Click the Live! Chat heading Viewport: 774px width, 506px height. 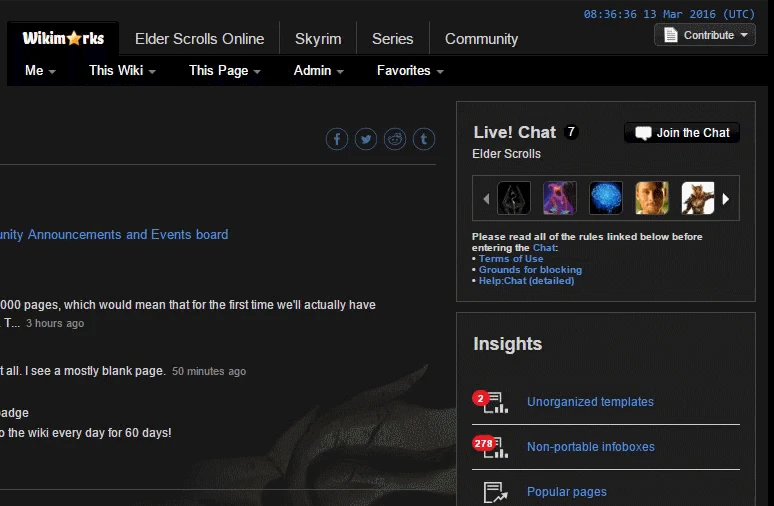[x=515, y=132]
